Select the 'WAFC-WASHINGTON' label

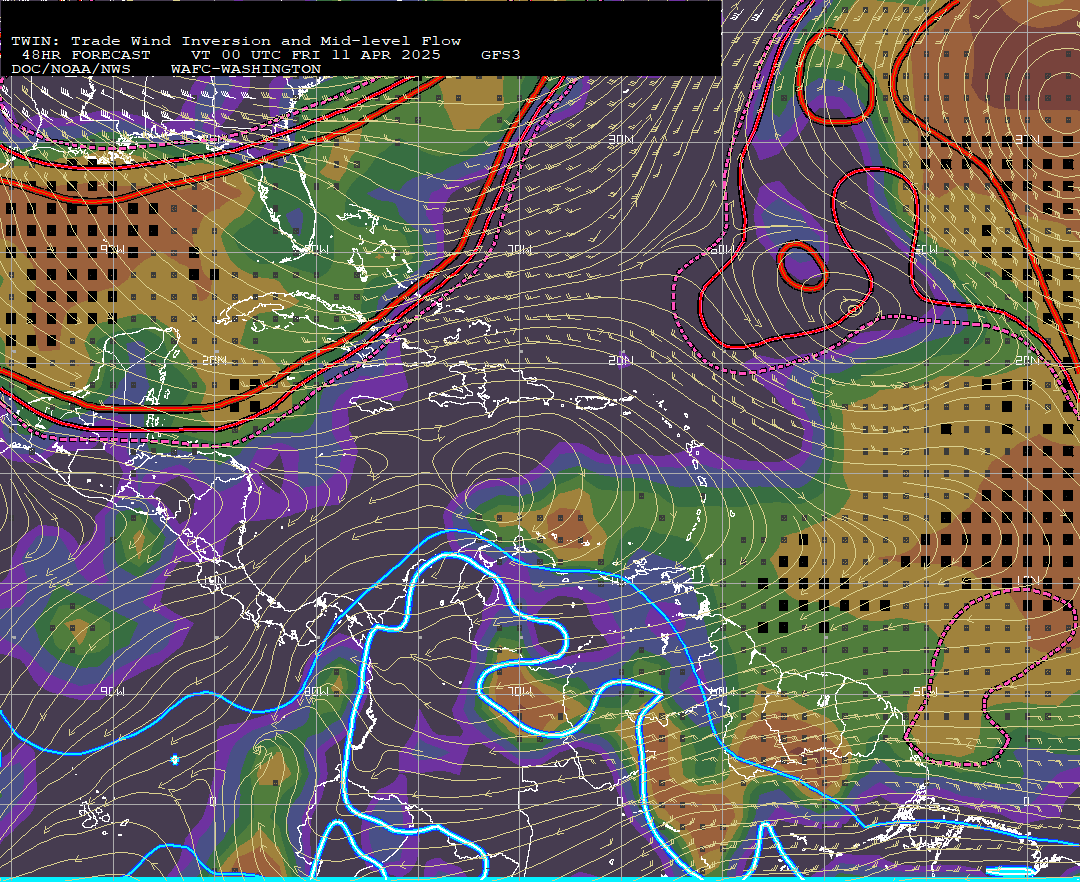point(246,70)
